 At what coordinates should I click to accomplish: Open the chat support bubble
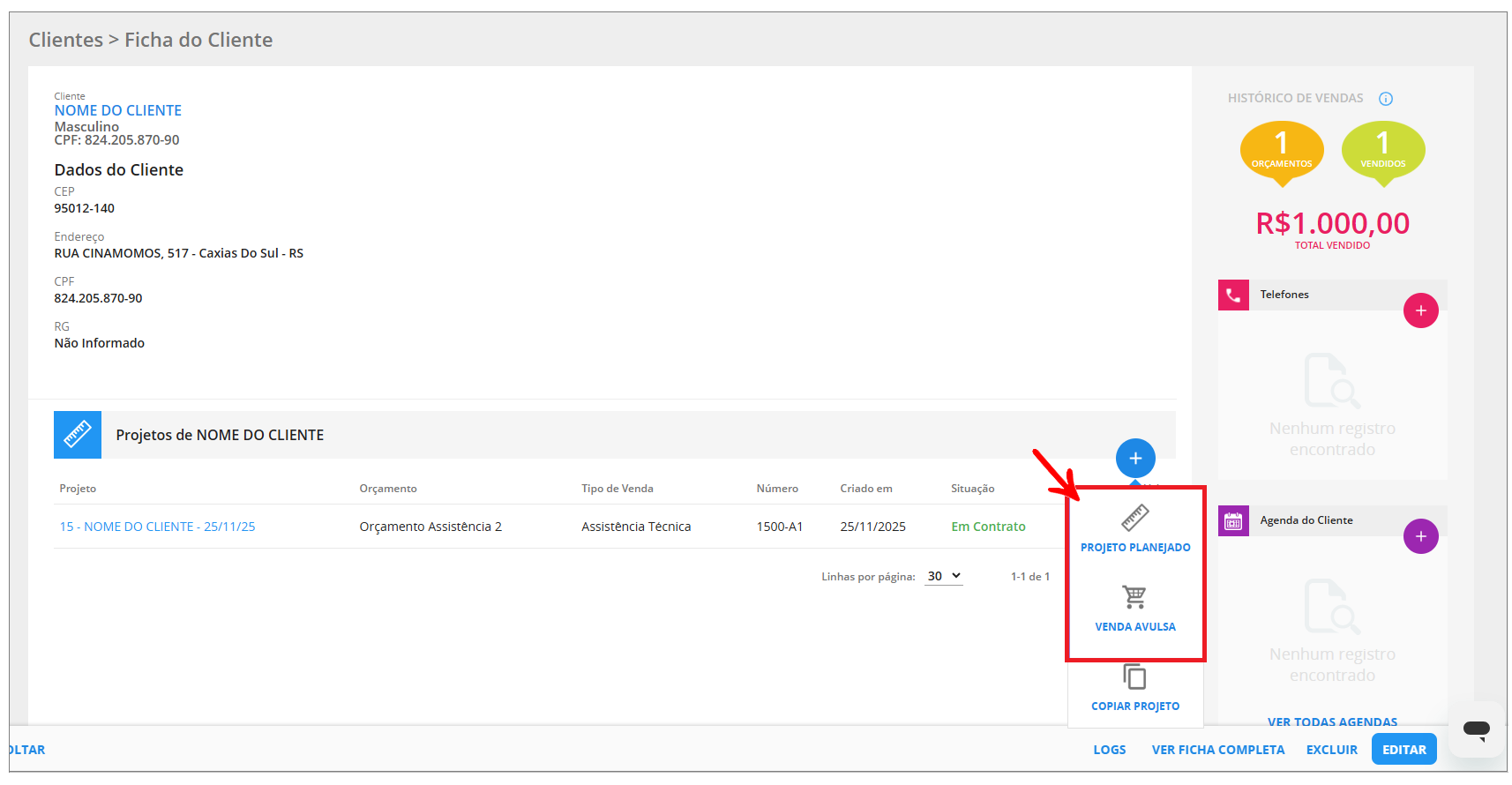pyautogui.click(x=1476, y=729)
